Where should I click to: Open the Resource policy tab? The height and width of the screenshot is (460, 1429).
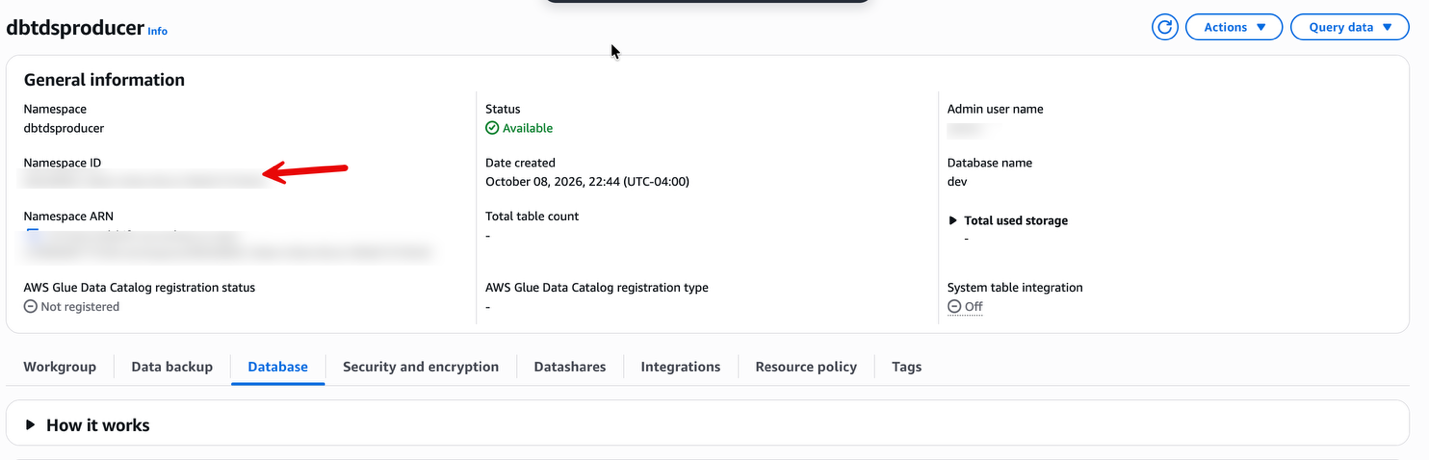tap(806, 367)
